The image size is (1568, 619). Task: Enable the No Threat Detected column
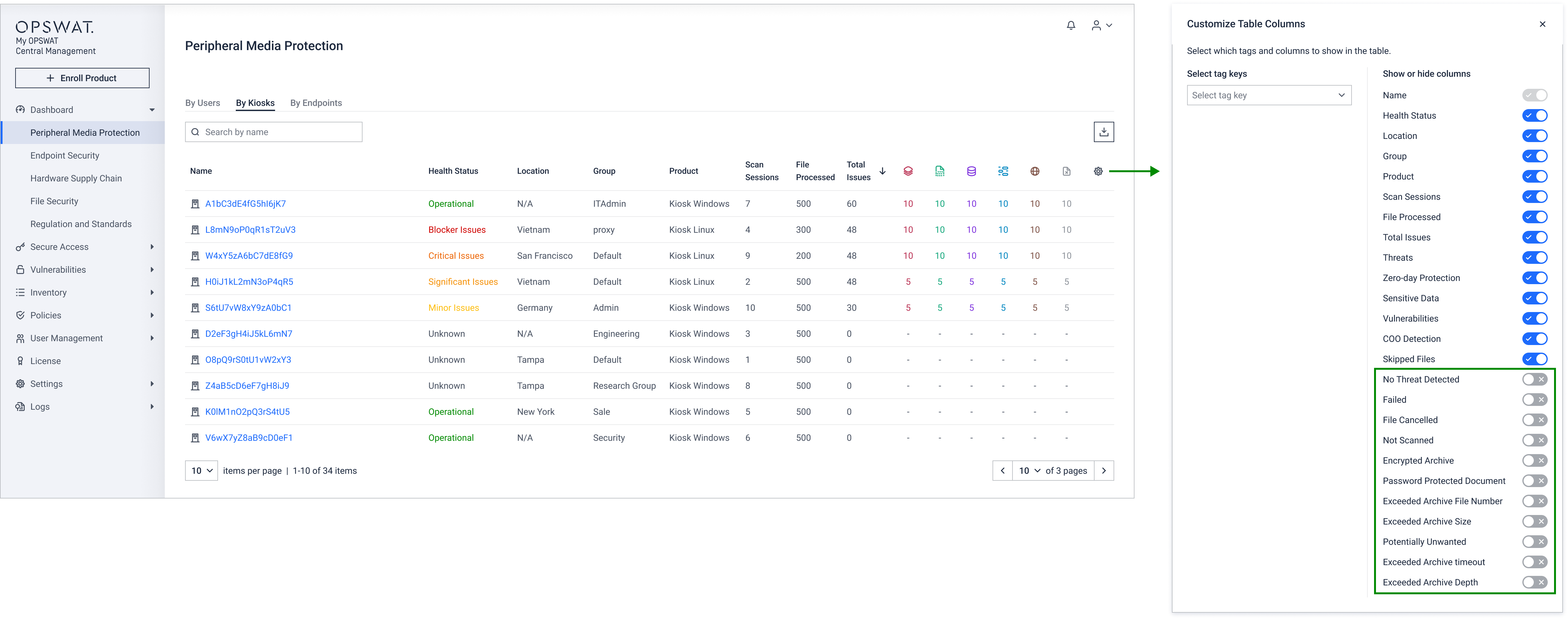(1534, 380)
